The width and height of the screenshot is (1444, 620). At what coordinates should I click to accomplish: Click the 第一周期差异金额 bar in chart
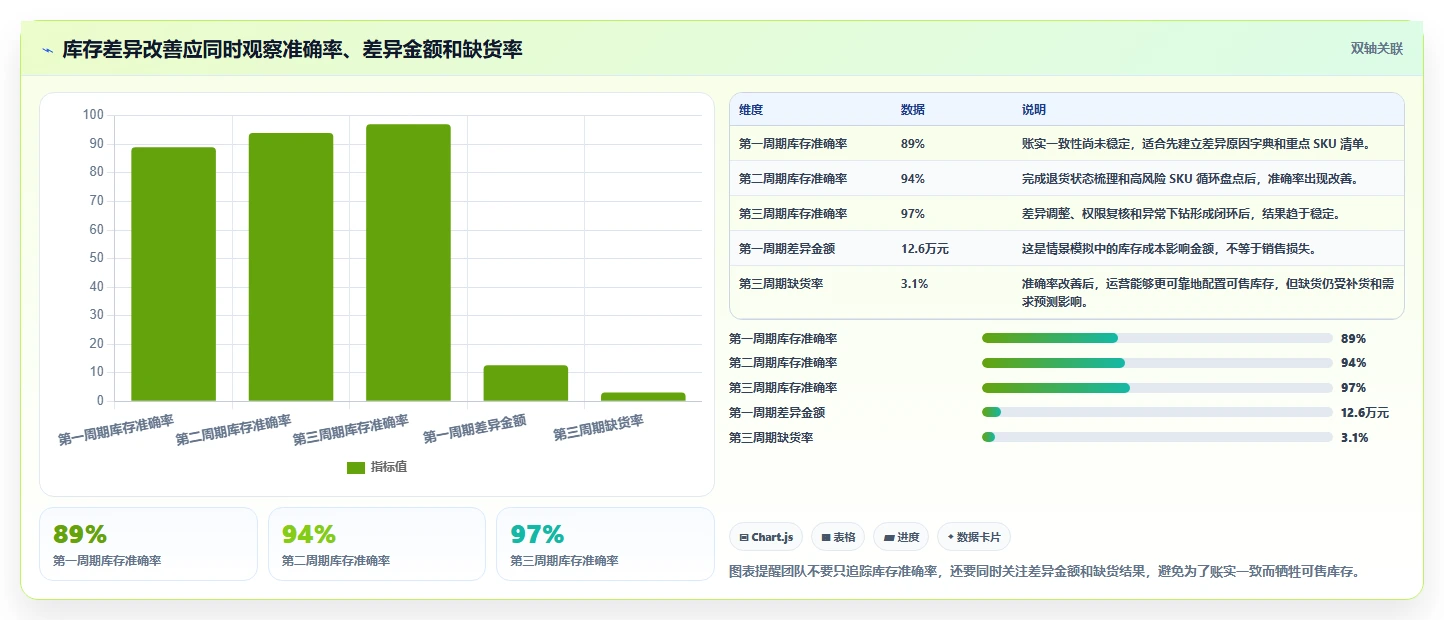click(525, 383)
